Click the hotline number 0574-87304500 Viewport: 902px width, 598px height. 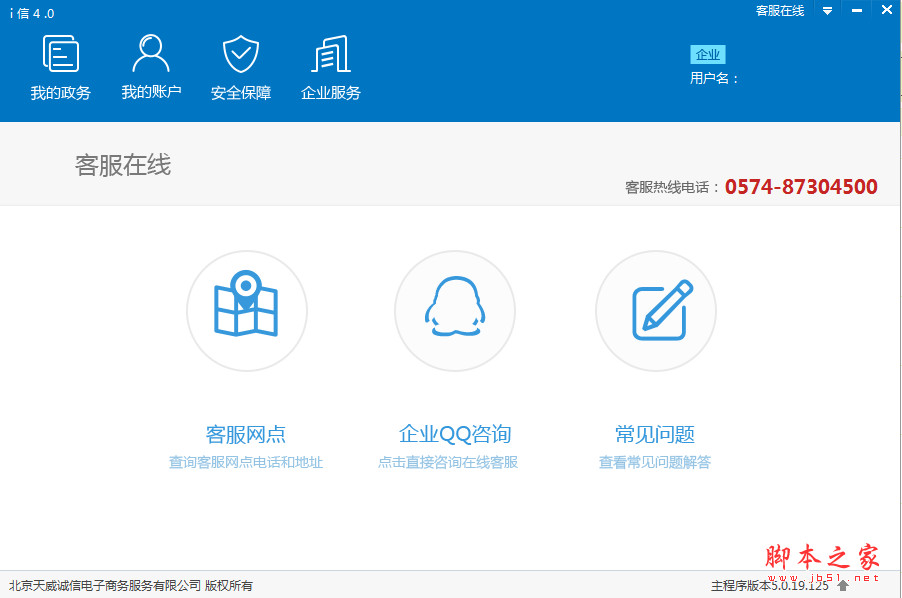(x=801, y=187)
